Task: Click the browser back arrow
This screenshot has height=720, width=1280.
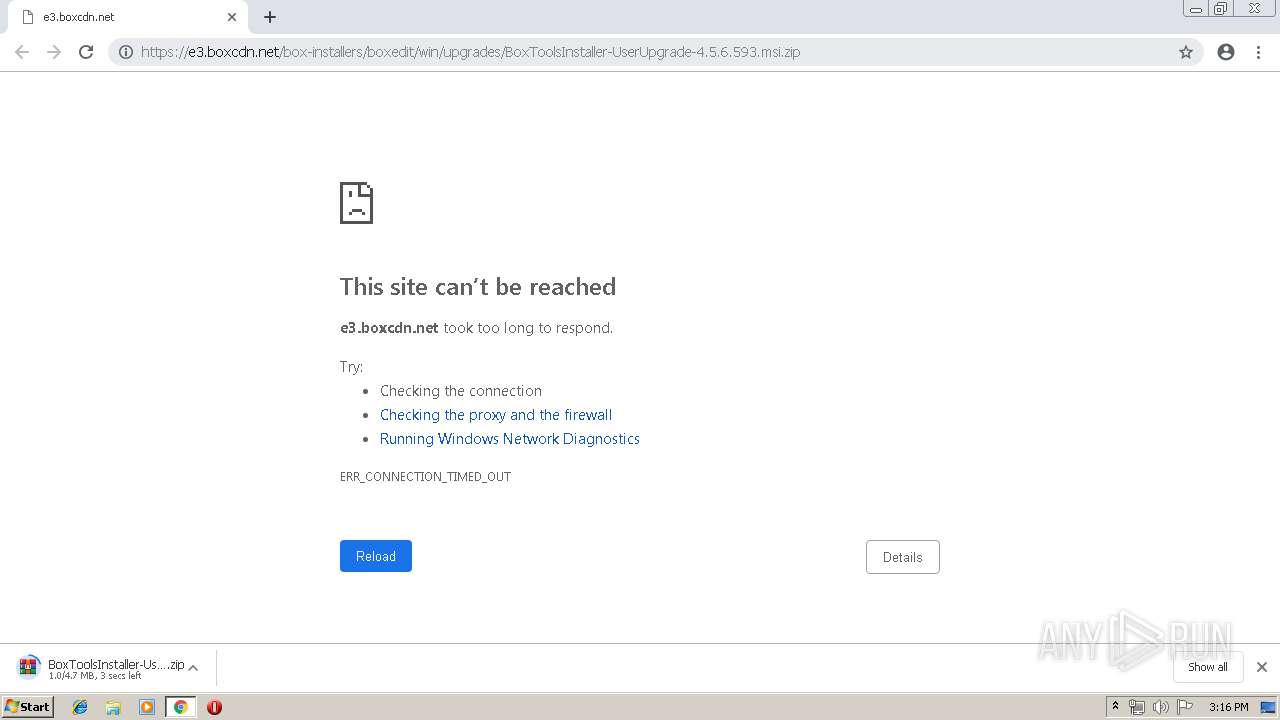Action: point(22,52)
